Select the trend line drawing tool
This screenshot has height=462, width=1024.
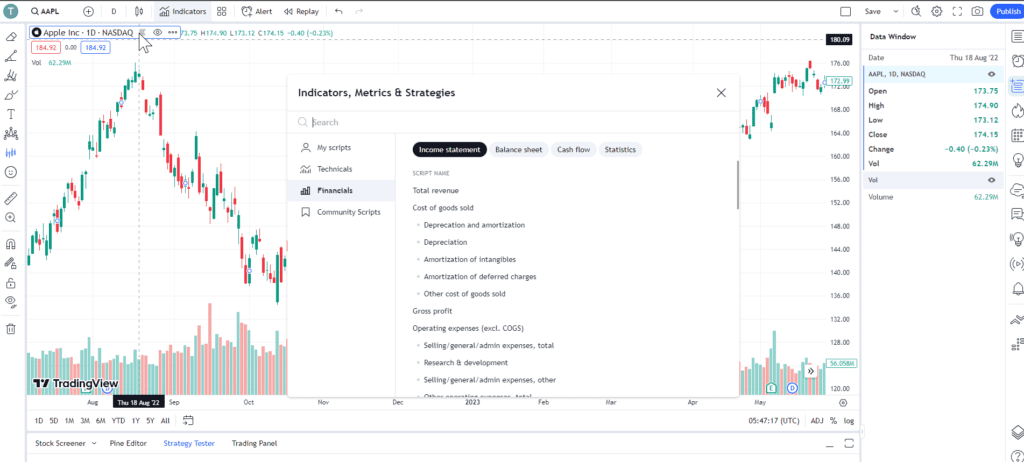click(10, 56)
